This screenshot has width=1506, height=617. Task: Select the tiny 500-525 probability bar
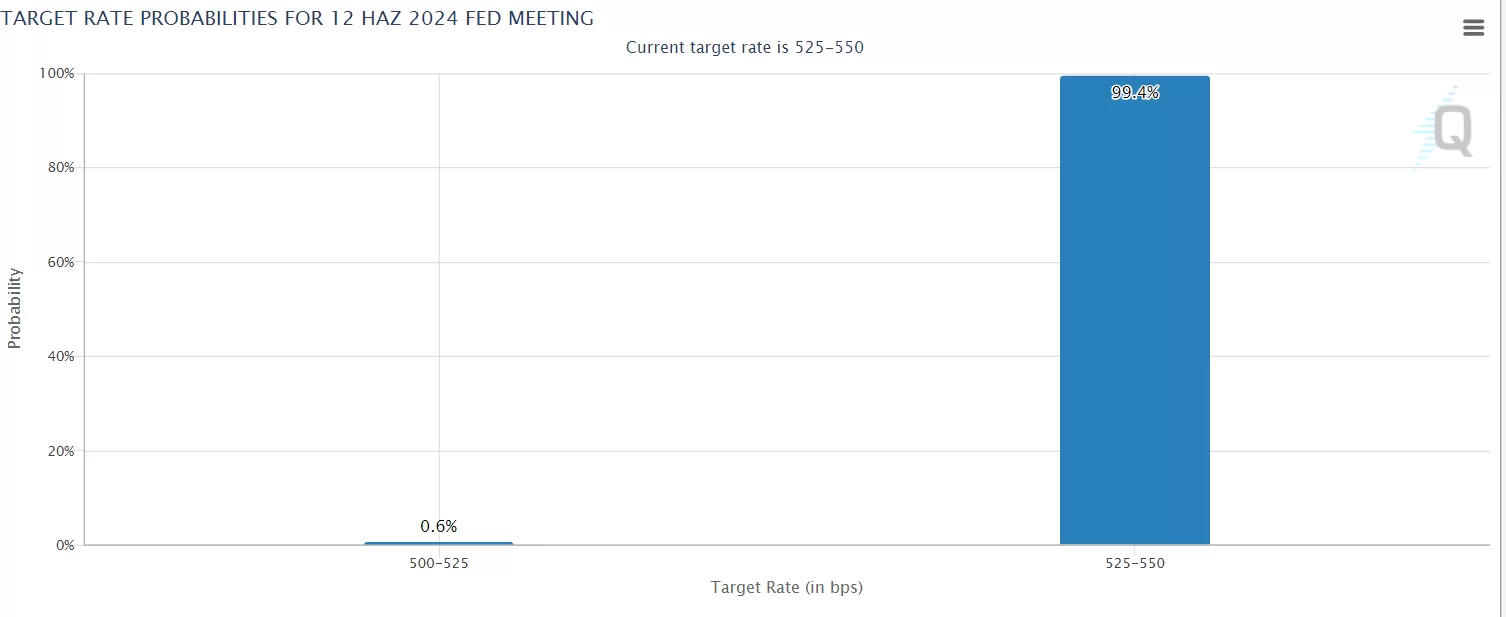[439, 543]
